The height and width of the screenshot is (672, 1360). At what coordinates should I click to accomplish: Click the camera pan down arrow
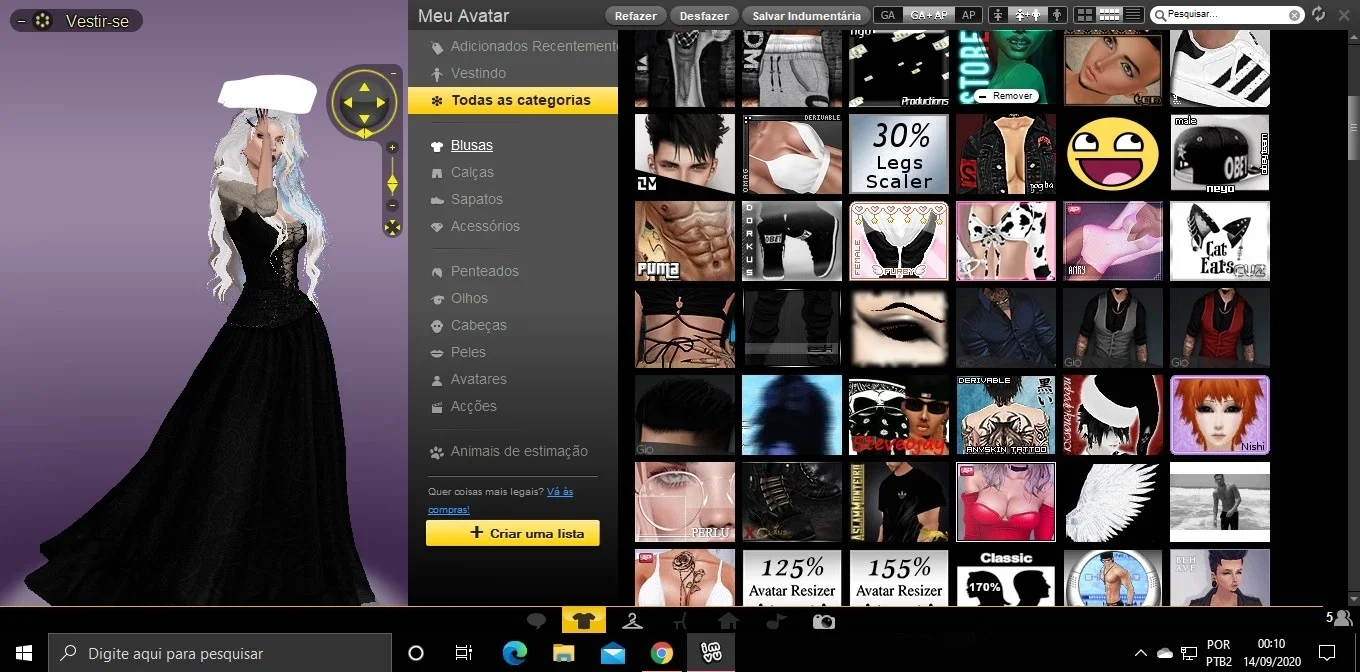coord(364,118)
